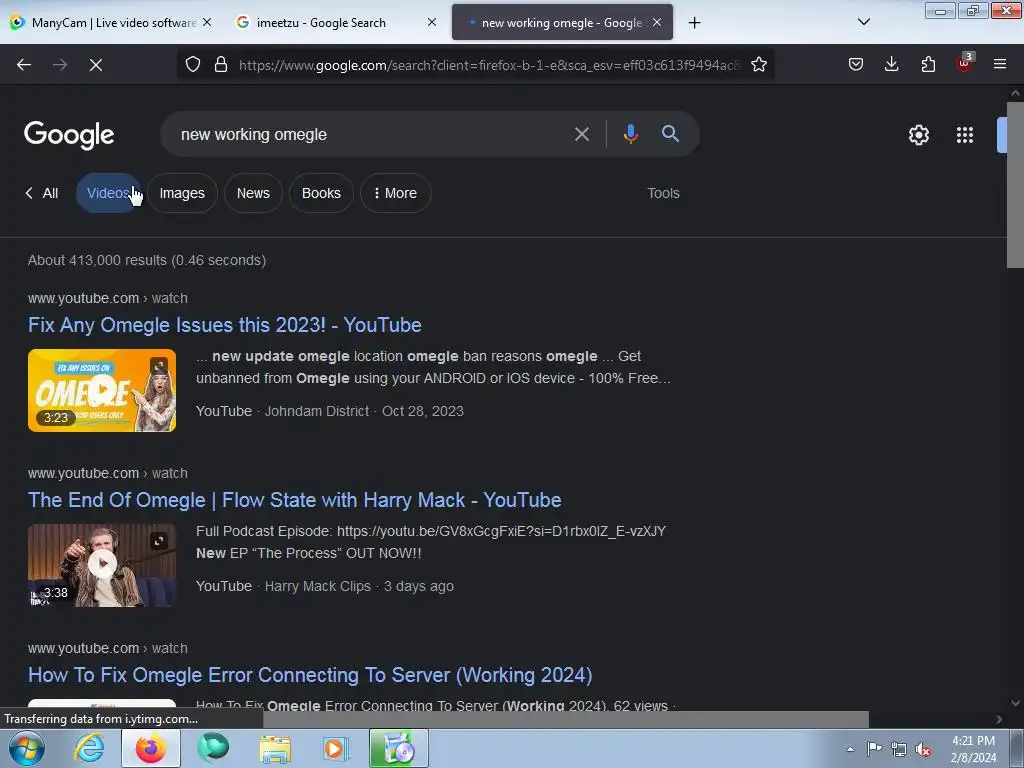Stop loading the page
This screenshot has width=1024, height=768.
point(96,65)
